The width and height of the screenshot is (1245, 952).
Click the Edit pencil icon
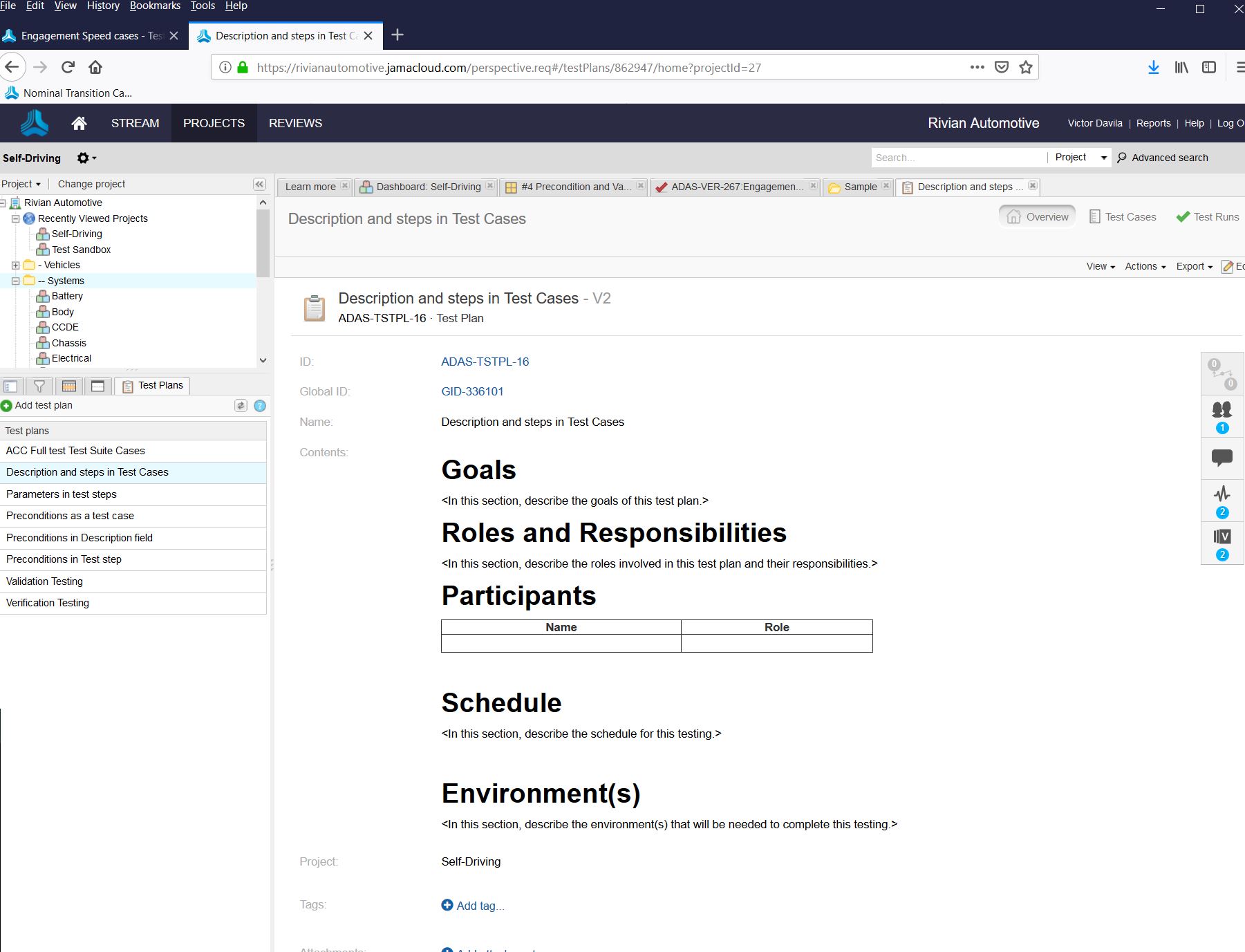point(1228,267)
